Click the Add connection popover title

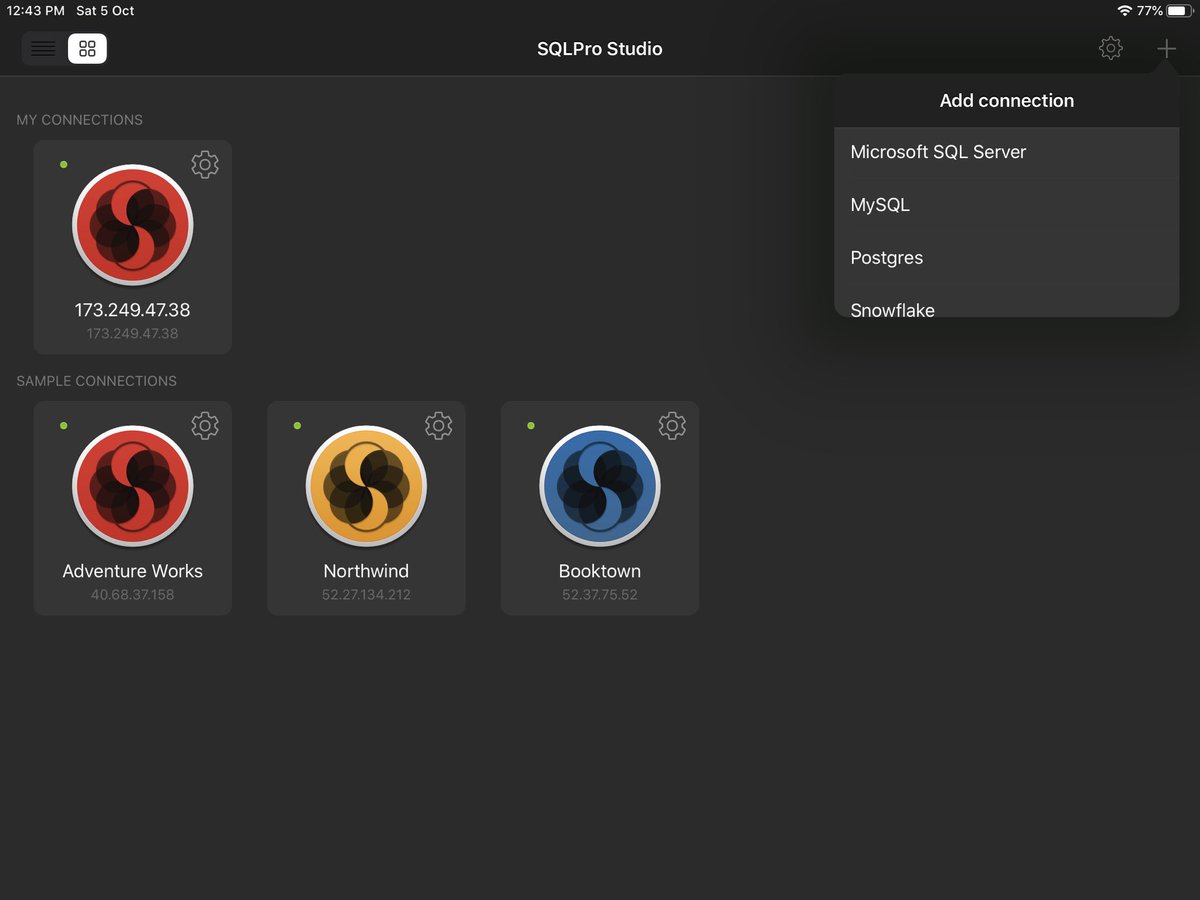click(x=1007, y=100)
